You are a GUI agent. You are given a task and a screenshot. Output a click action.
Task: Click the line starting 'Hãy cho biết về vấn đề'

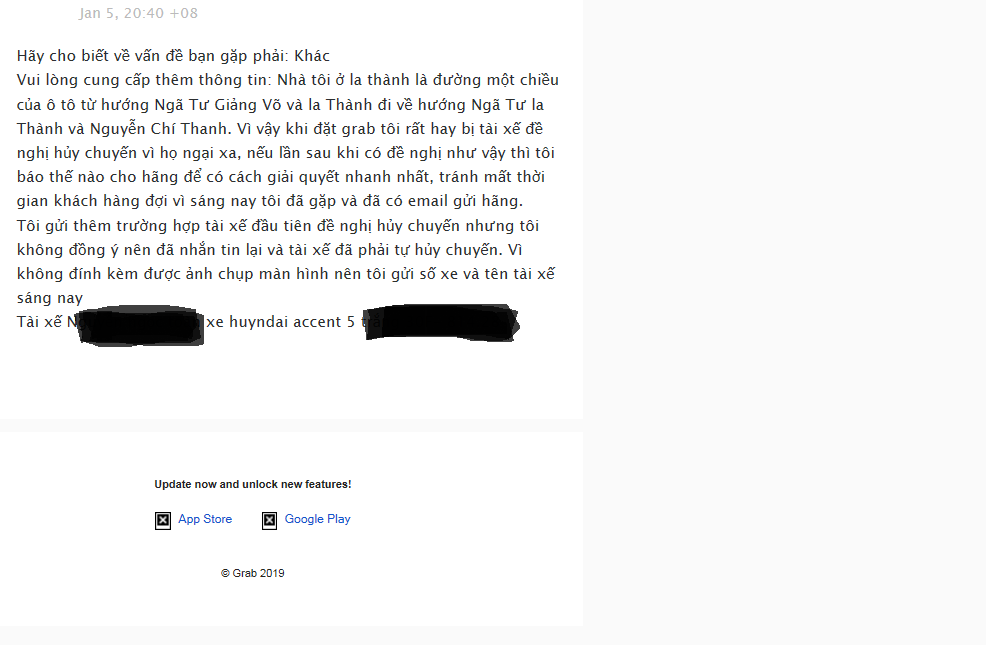pos(173,56)
